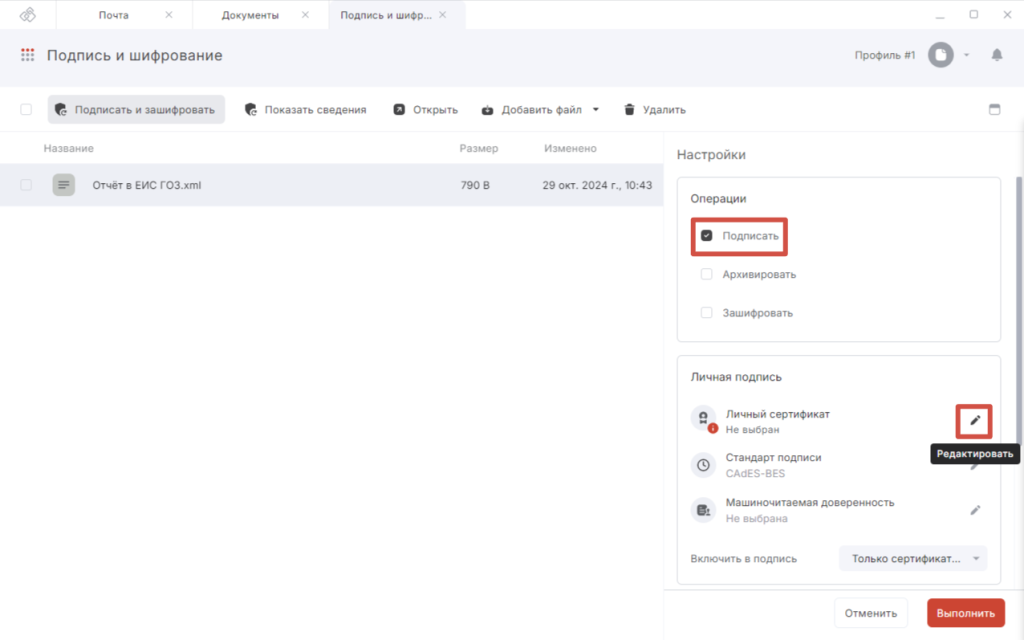Open the apps grid menu icon

coord(27,56)
